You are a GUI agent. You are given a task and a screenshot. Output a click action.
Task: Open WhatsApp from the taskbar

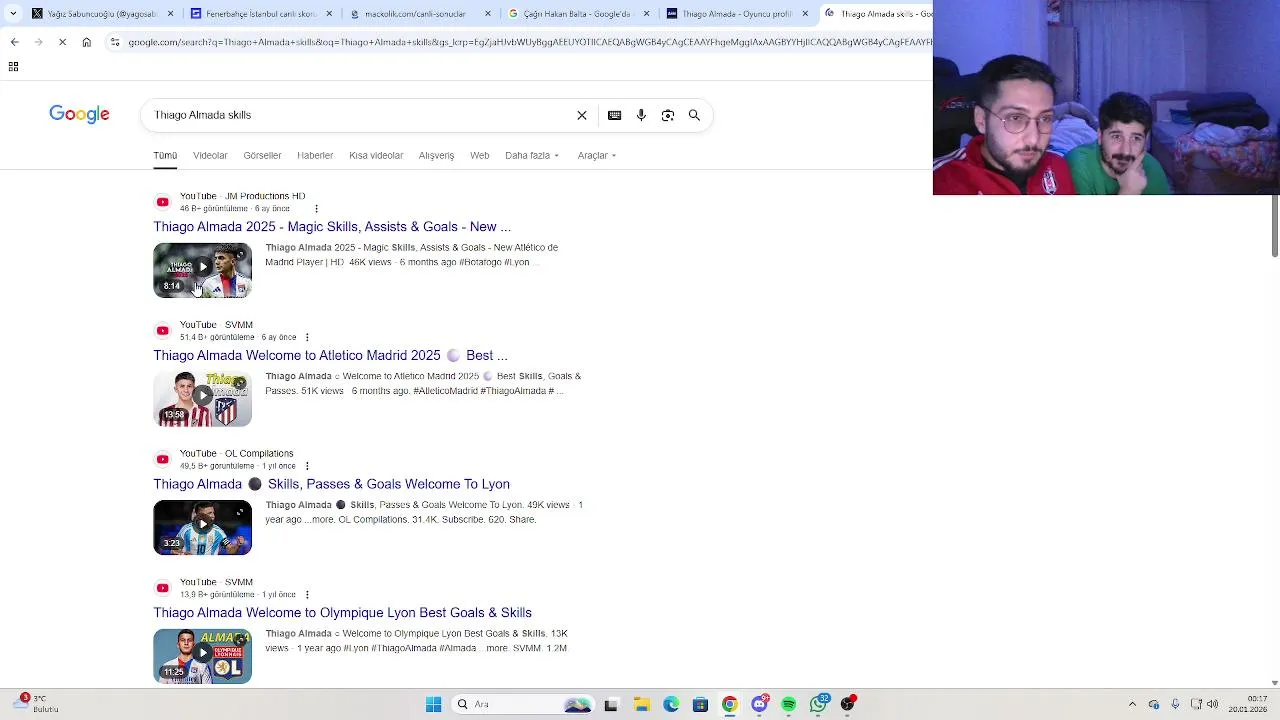(x=819, y=704)
